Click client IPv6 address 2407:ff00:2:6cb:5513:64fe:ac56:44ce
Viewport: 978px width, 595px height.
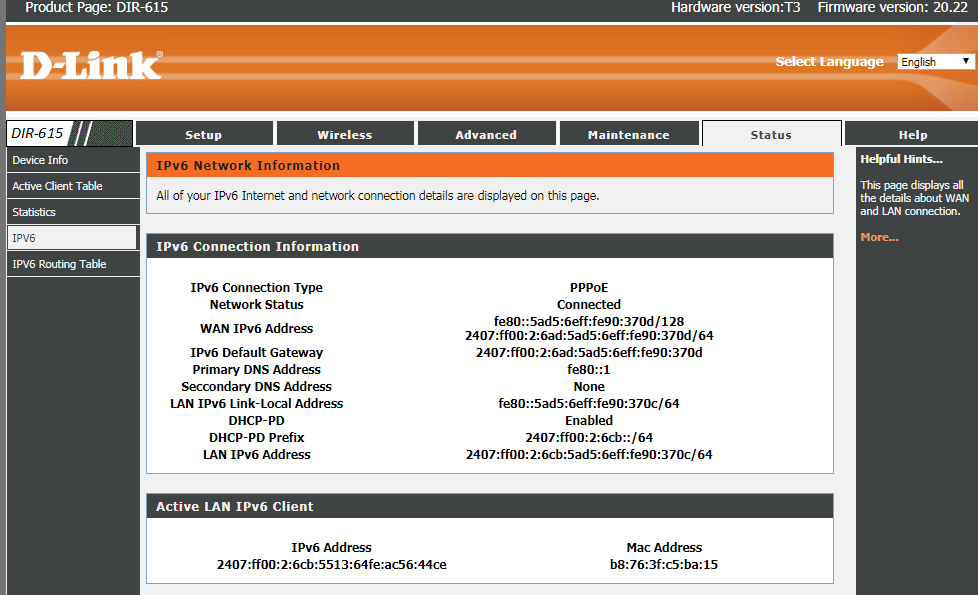pyautogui.click(x=331, y=564)
